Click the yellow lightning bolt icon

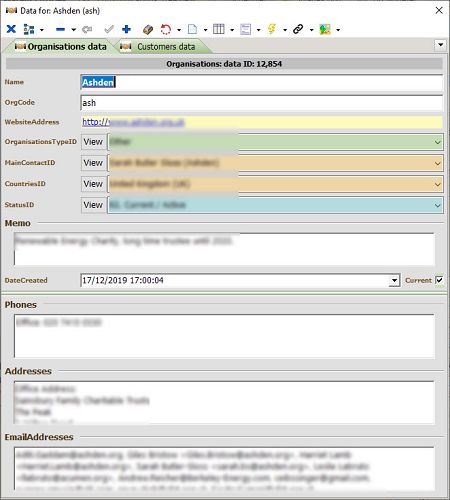(272, 29)
